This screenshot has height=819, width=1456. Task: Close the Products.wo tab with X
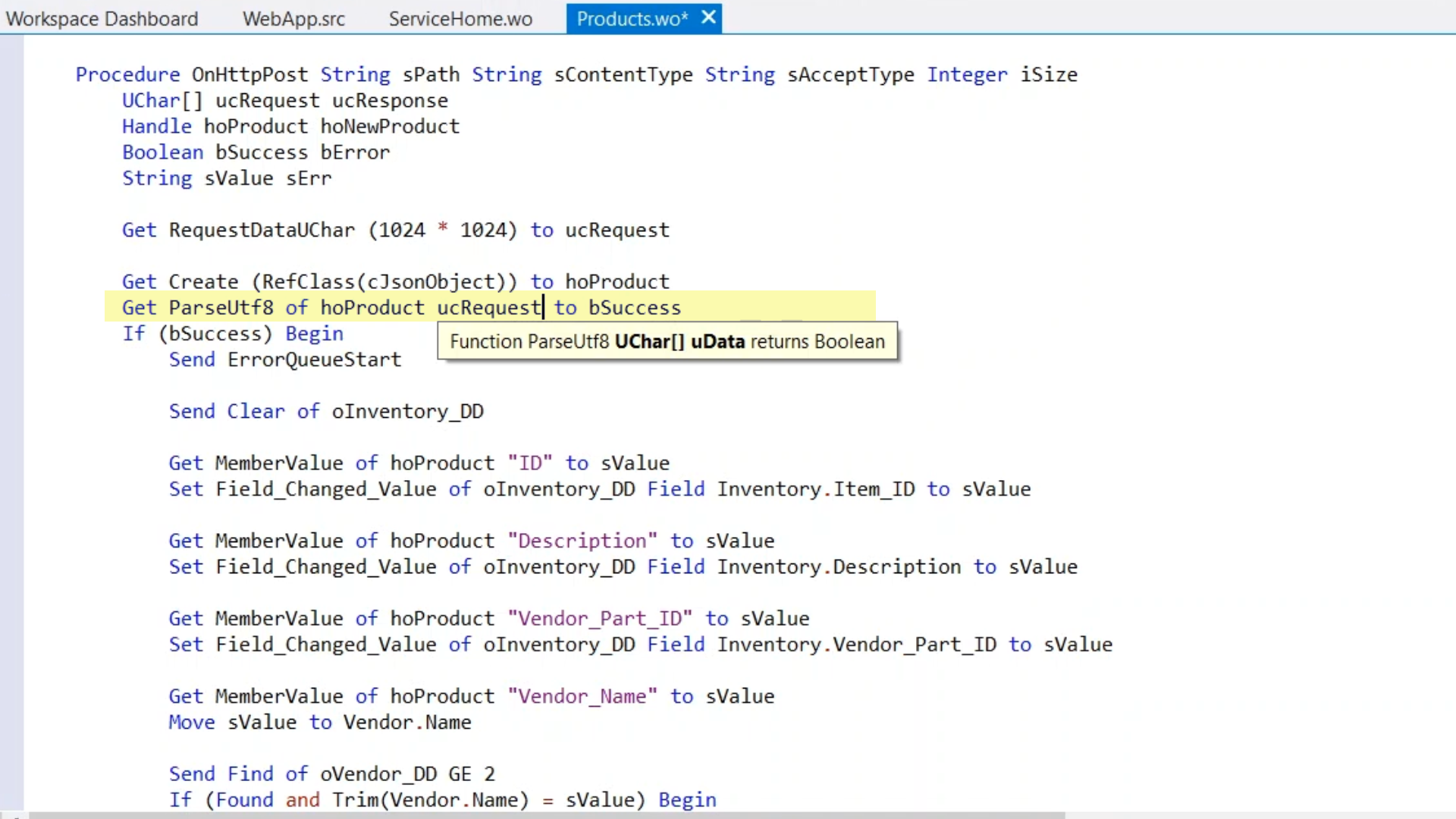(708, 17)
